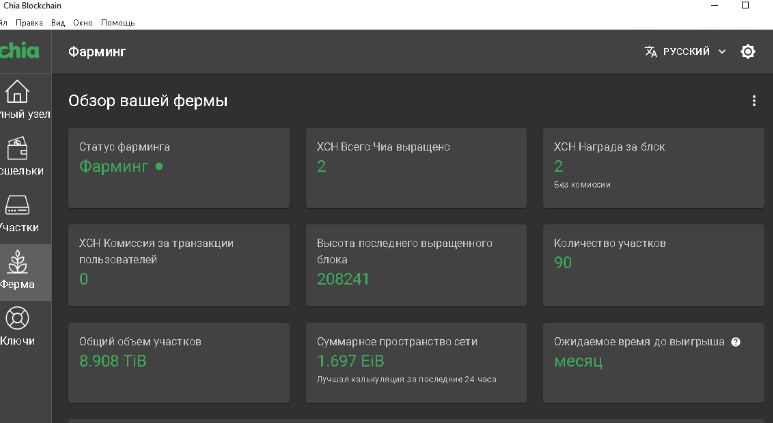Click the chia logo
The height and width of the screenshot is (423, 773).
click(x=19, y=51)
